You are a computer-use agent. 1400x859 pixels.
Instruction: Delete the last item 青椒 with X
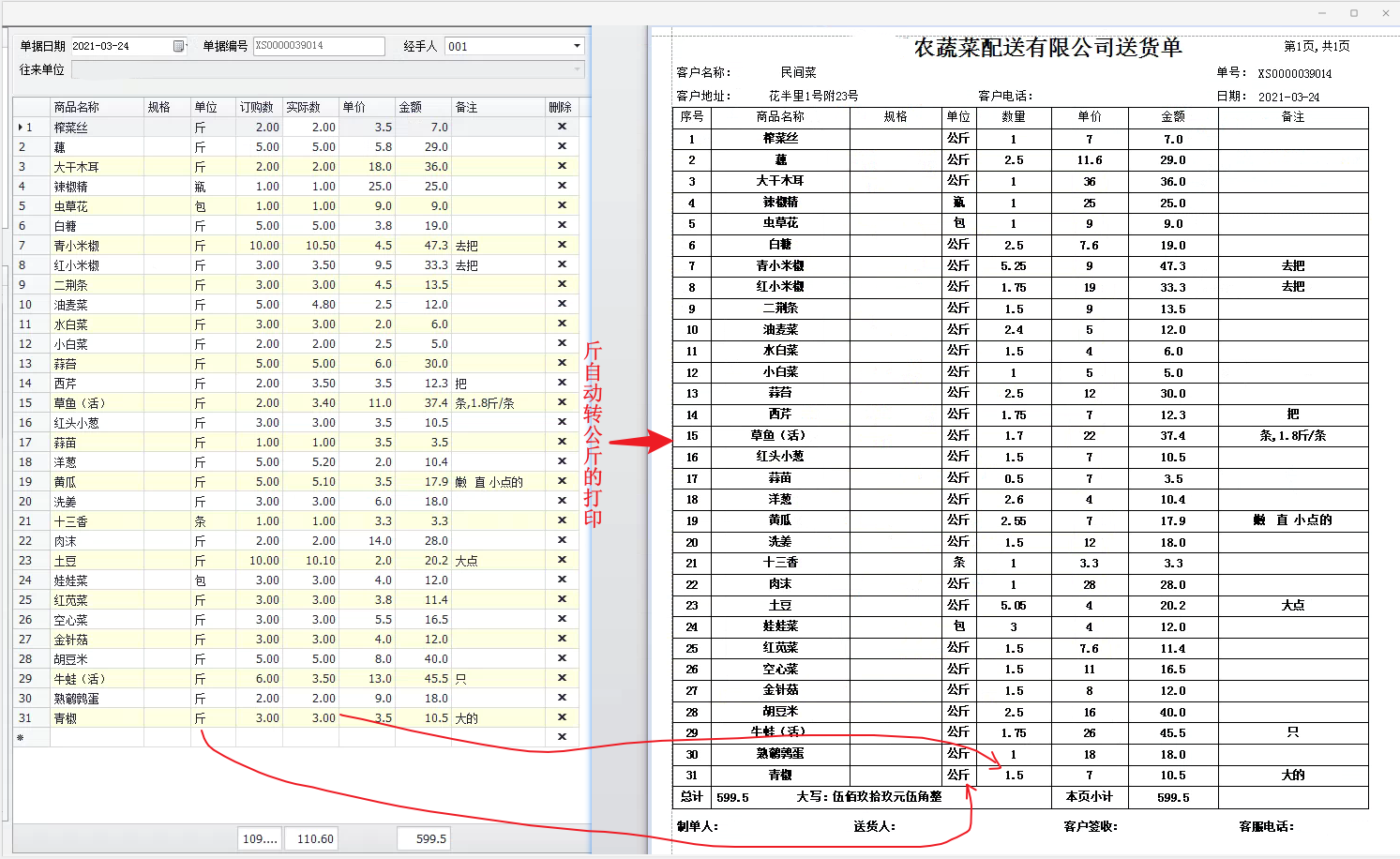tap(562, 717)
